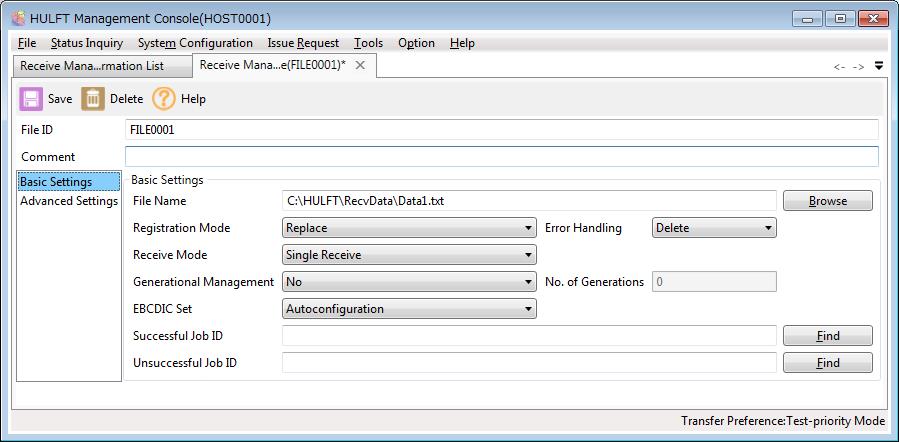Click the Comment input field

[x=502, y=157]
